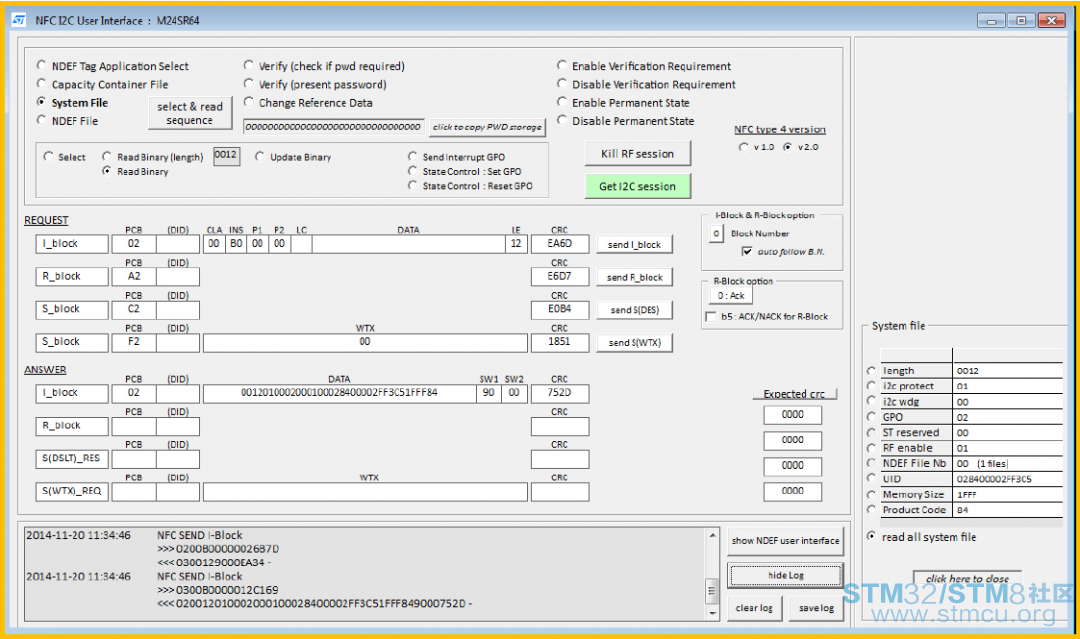Click the LE field showing 12
Screen dimensions: 1080x639
(x=516, y=244)
